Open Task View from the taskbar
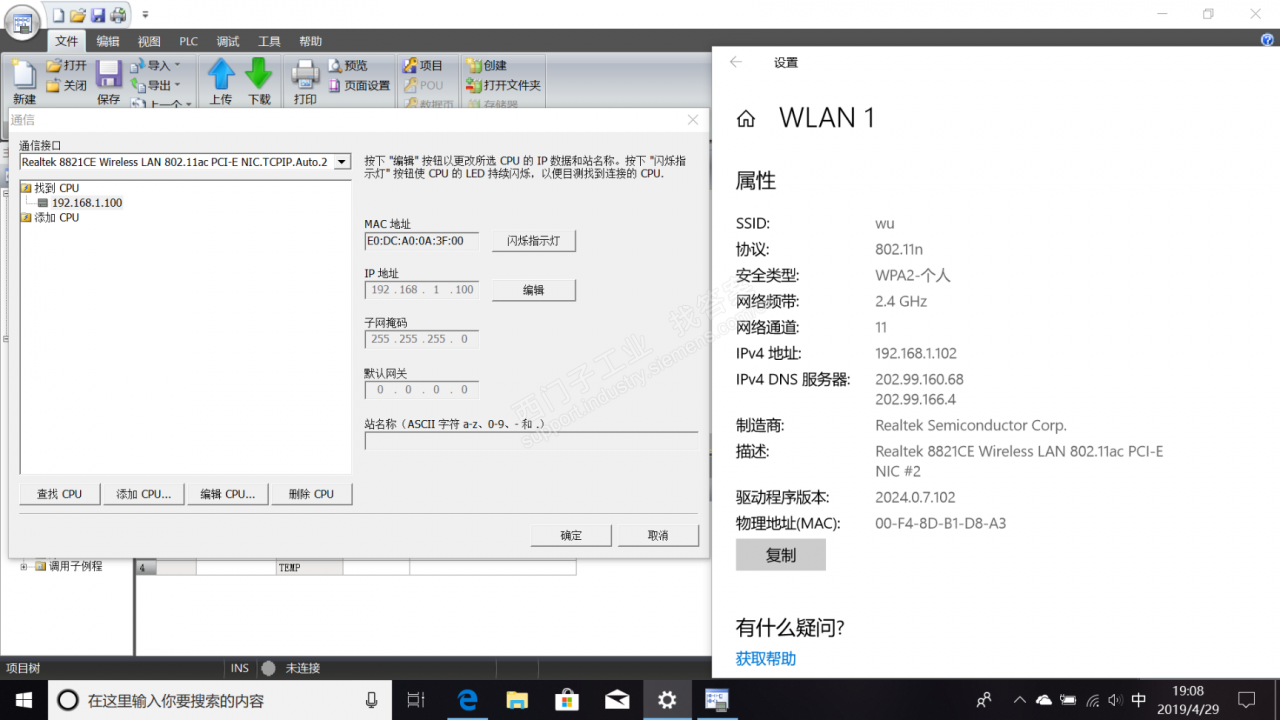Screen dimensions: 1280x720 (x=416, y=700)
